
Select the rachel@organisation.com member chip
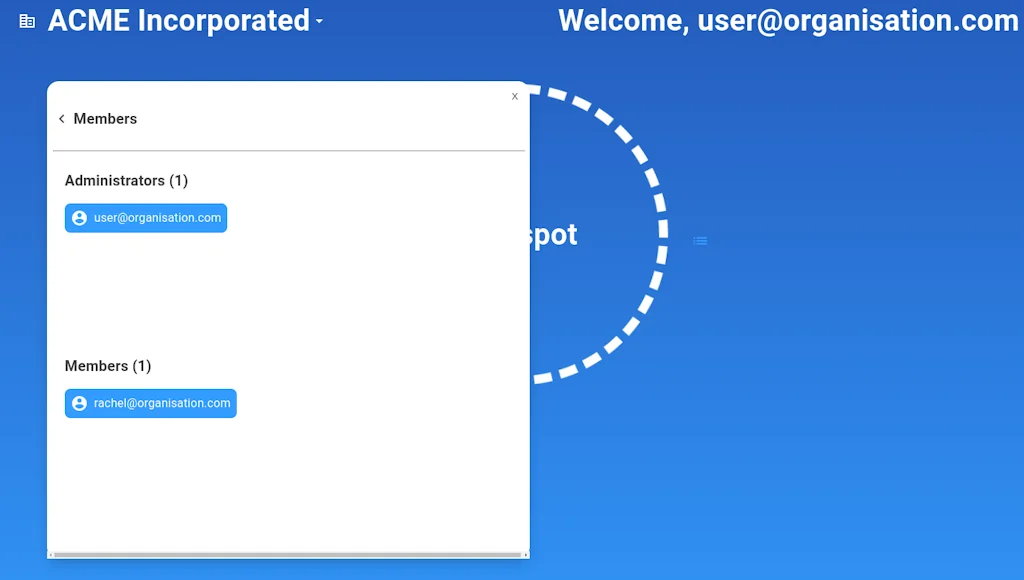pos(150,403)
